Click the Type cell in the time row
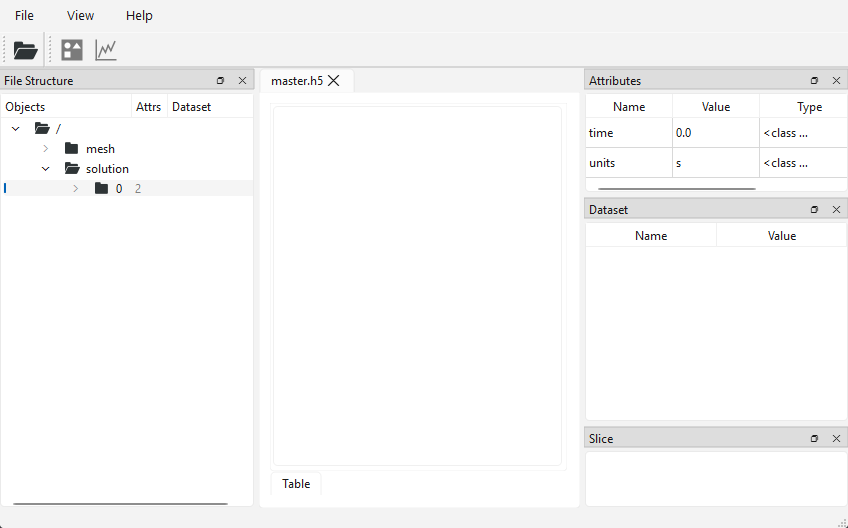This screenshot has width=848, height=528. tap(804, 133)
